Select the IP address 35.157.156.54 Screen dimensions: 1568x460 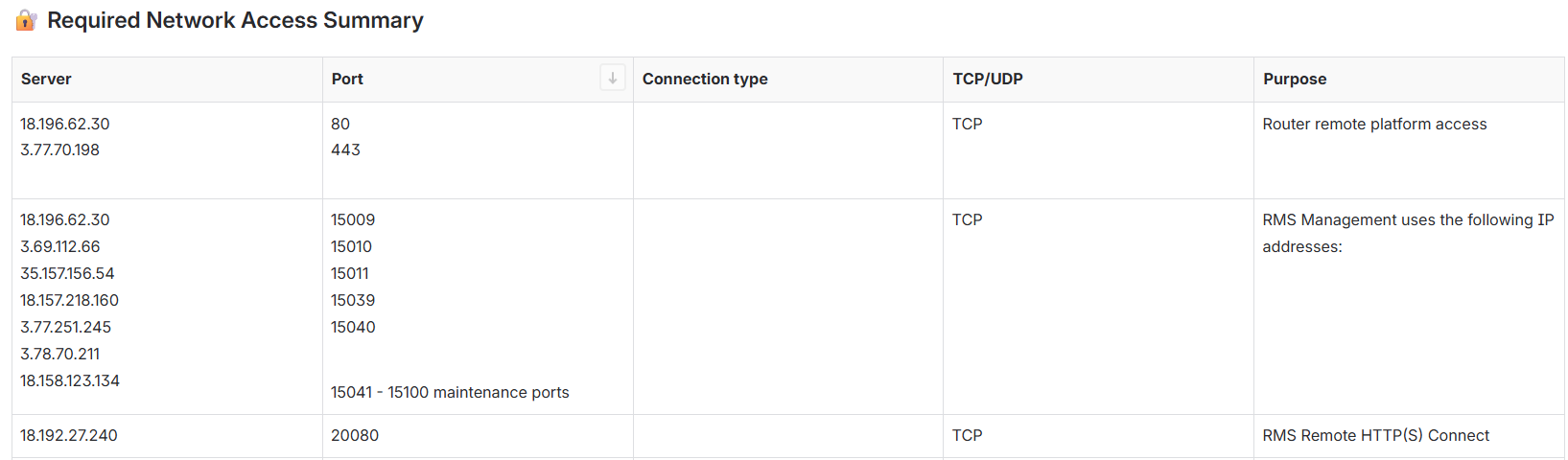pyautogui.click(x=67, y=273)
